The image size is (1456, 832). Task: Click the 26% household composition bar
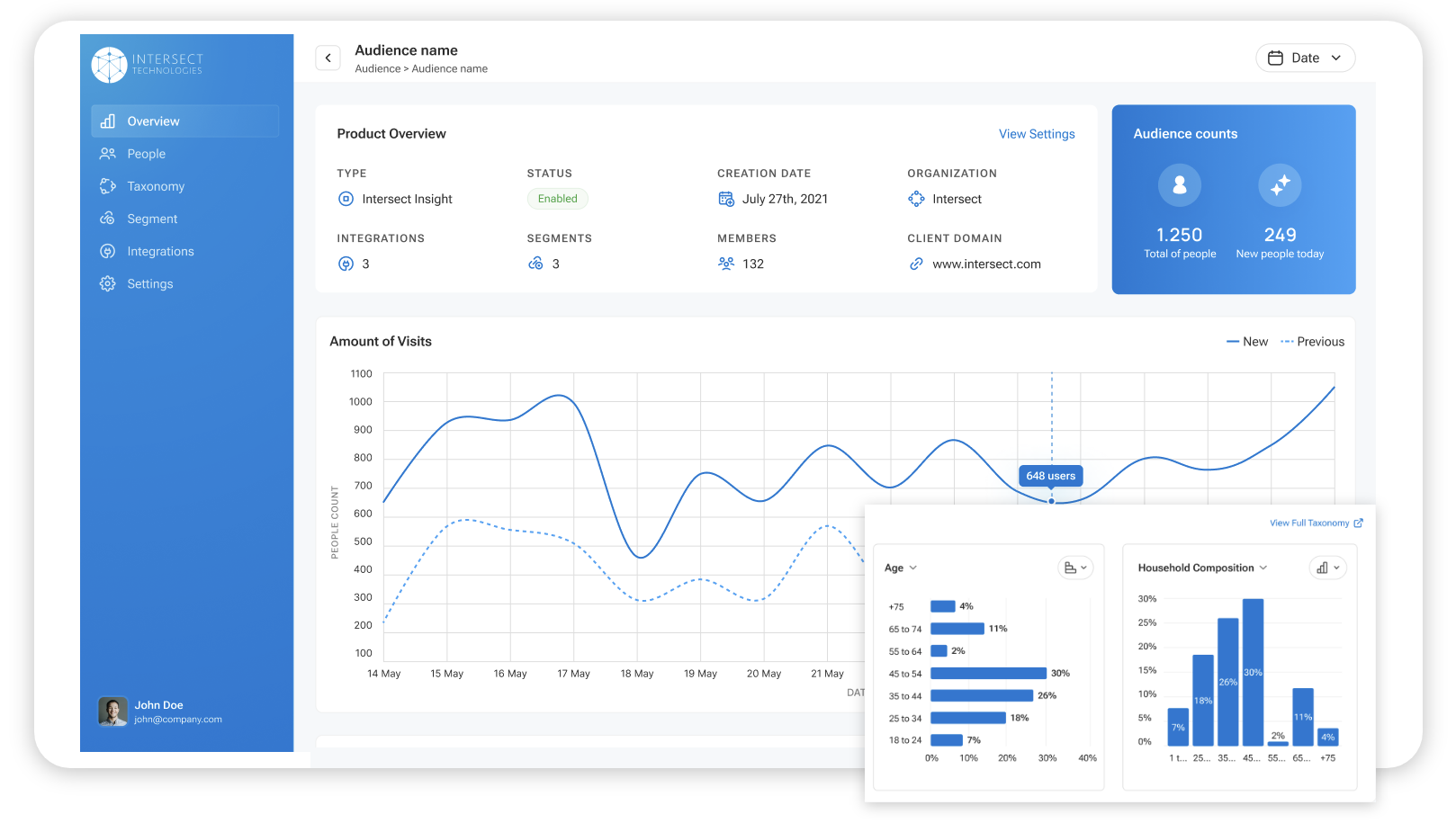[x=1228, y=682]
